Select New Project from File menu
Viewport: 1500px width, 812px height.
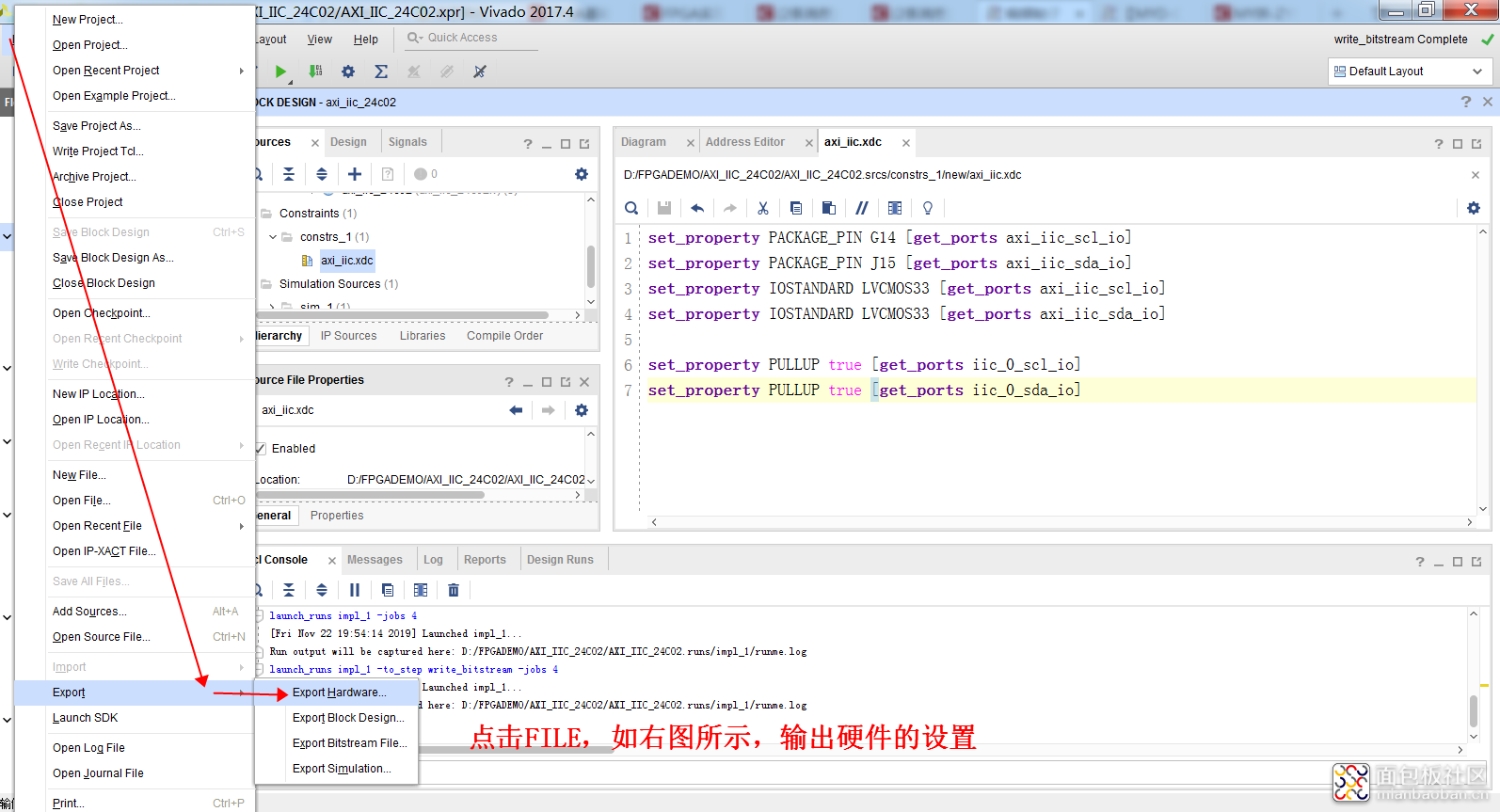[x=135, y=20]
